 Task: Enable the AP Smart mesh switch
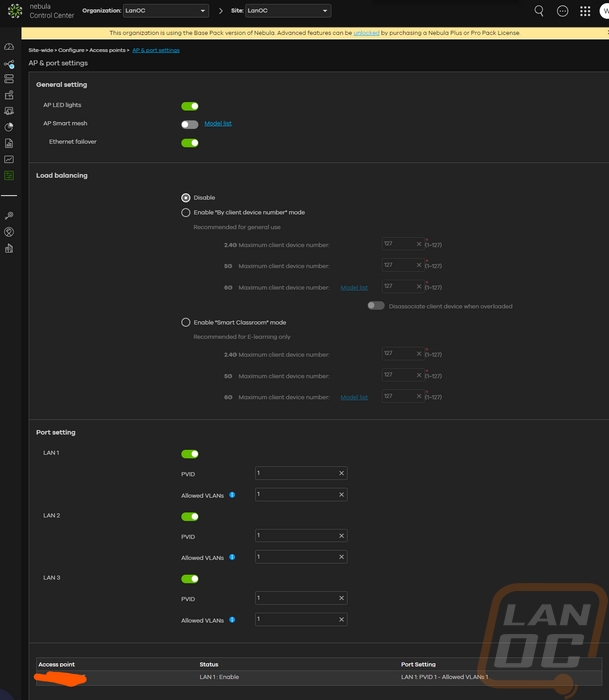190,125
